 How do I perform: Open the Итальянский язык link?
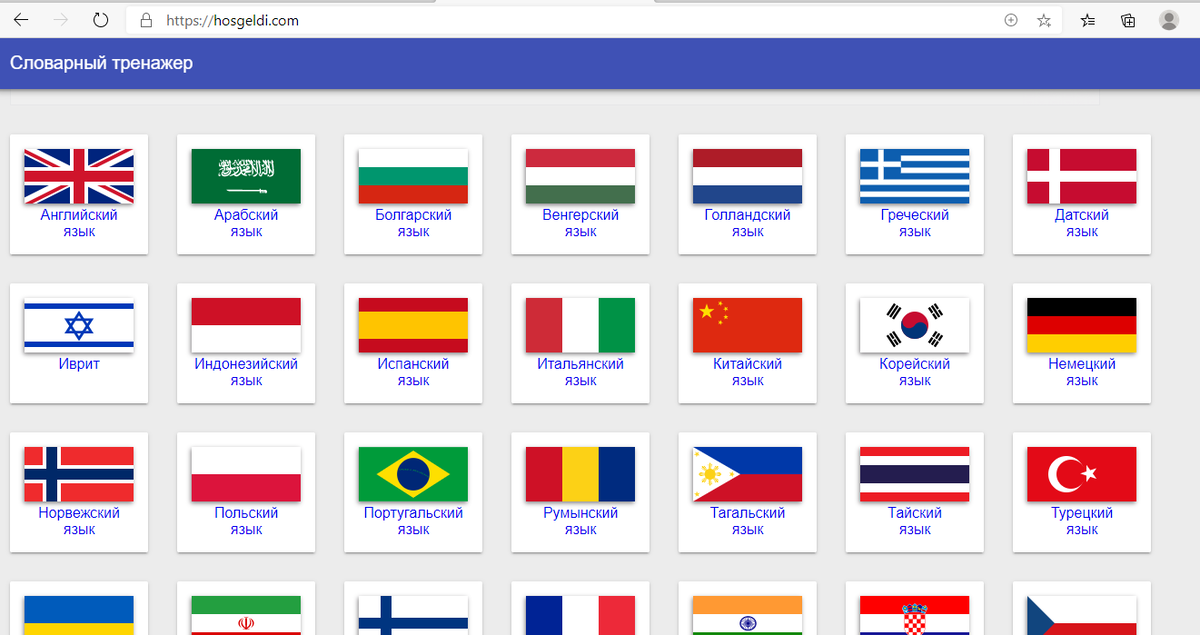[x=580, y=372]
